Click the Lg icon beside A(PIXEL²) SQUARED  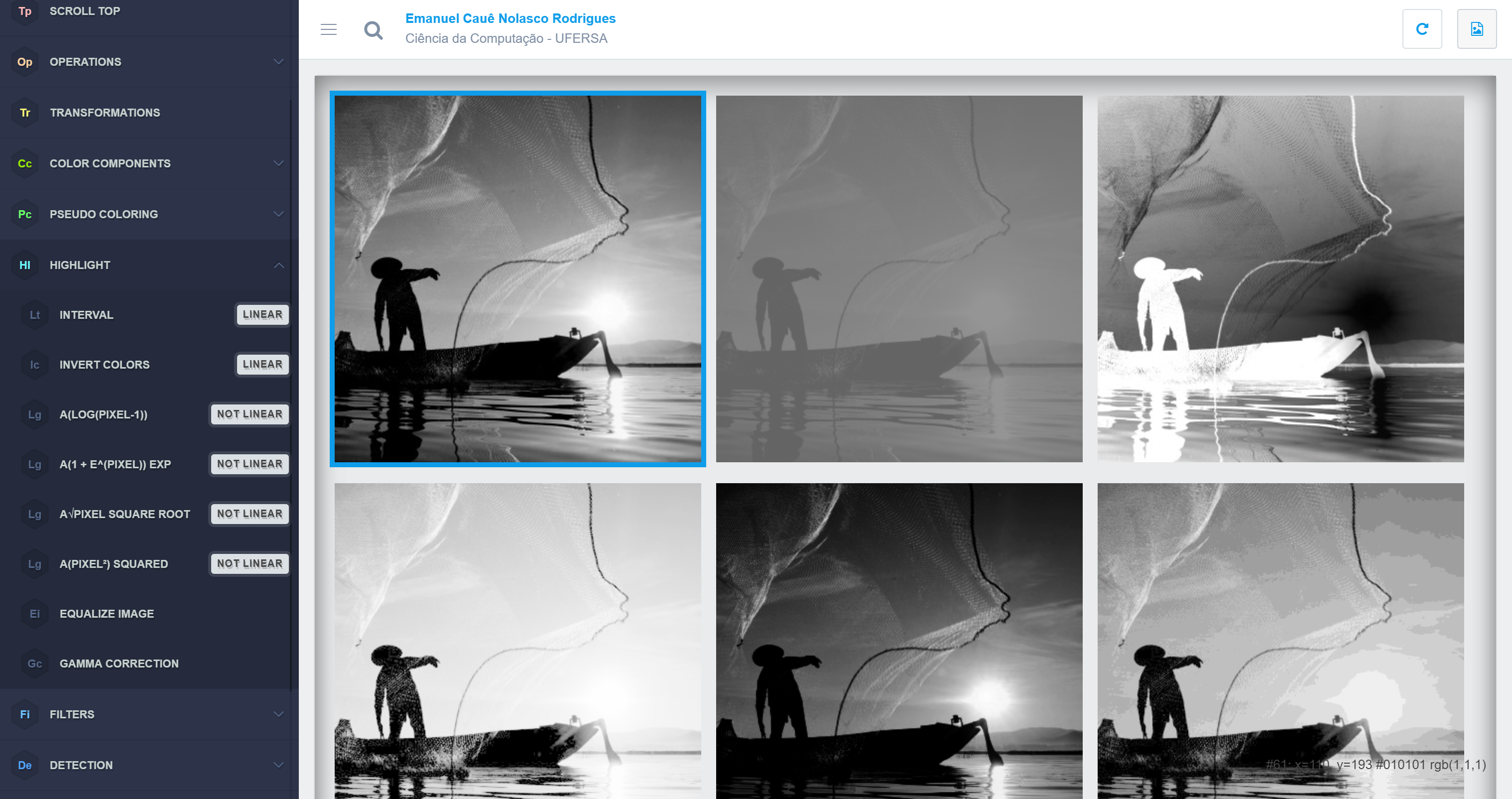coord(35,563)
